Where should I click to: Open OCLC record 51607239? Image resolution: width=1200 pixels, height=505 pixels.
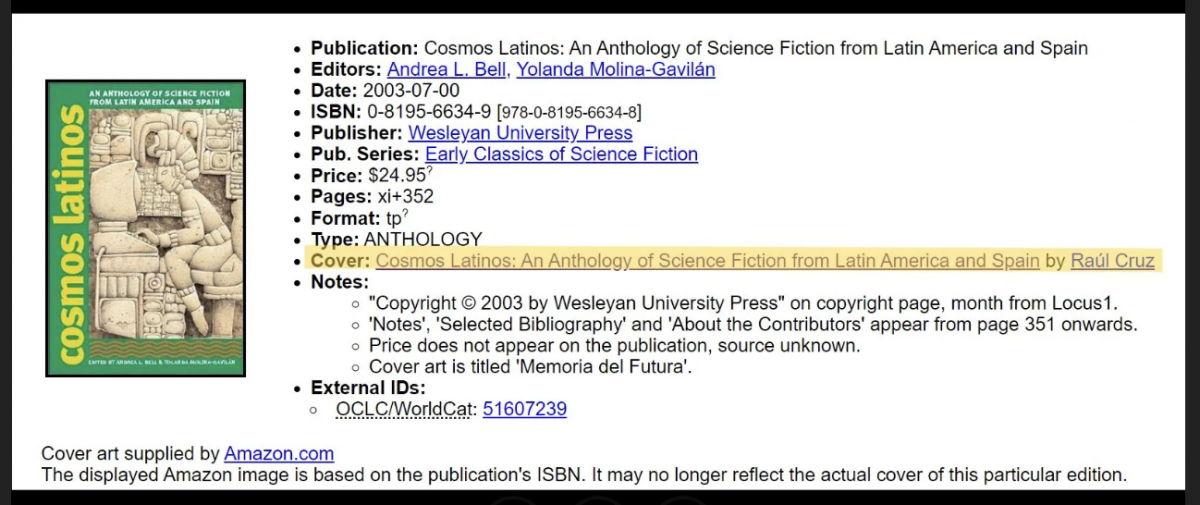tap(524, 409)
